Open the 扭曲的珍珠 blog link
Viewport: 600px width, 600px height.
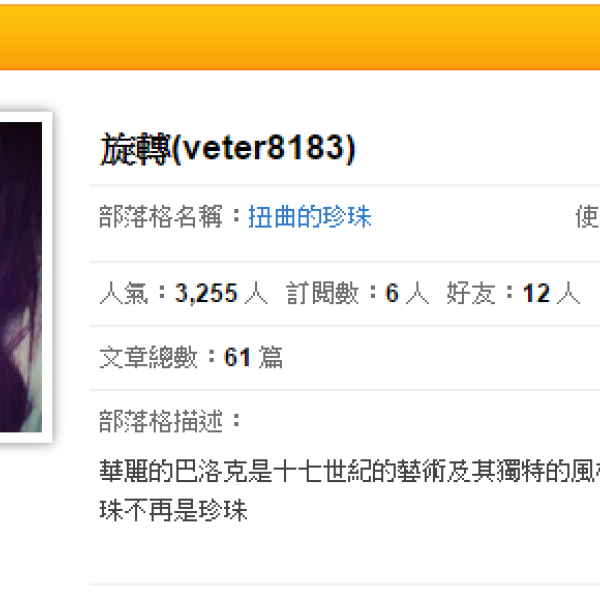click(310, 217)
